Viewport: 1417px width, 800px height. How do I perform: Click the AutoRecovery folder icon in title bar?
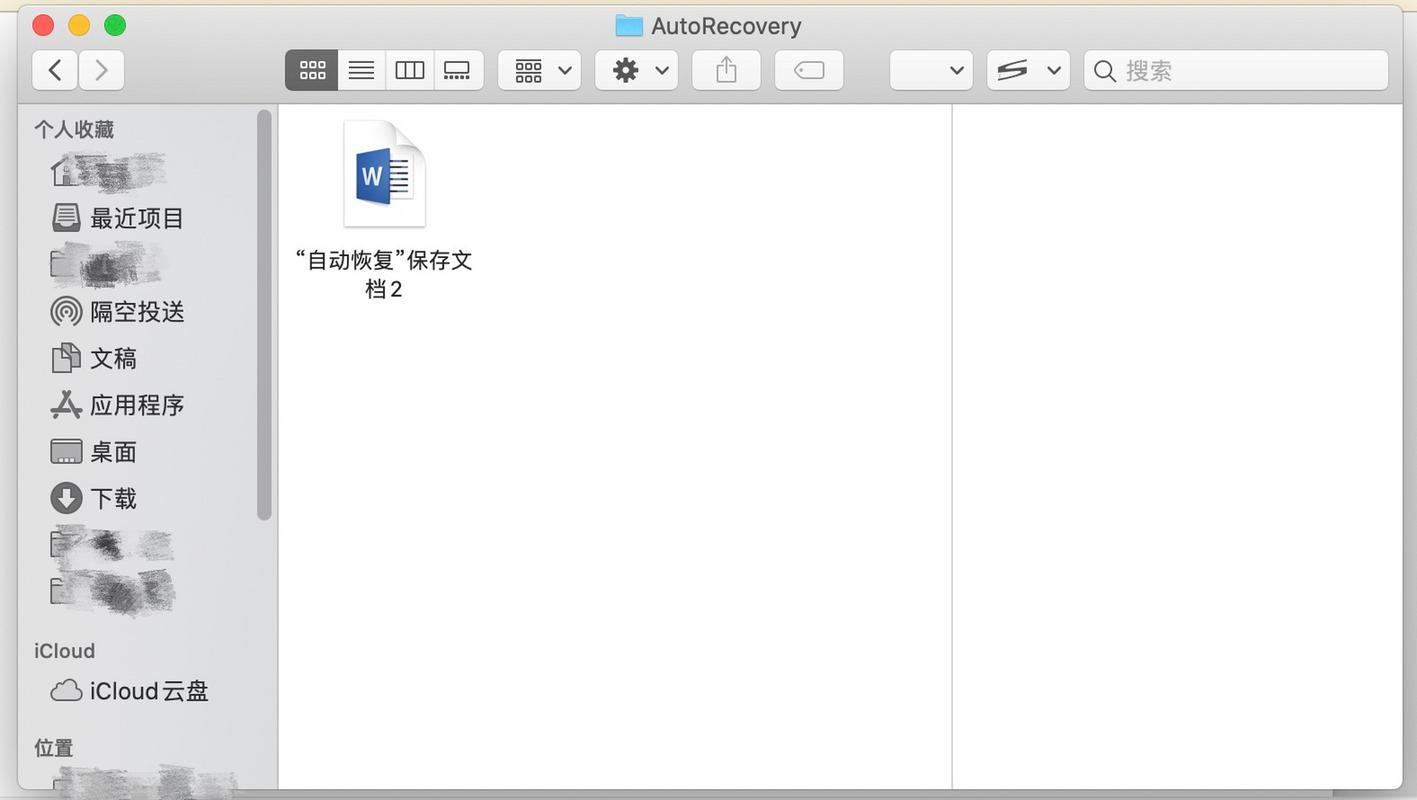[629, 26]
